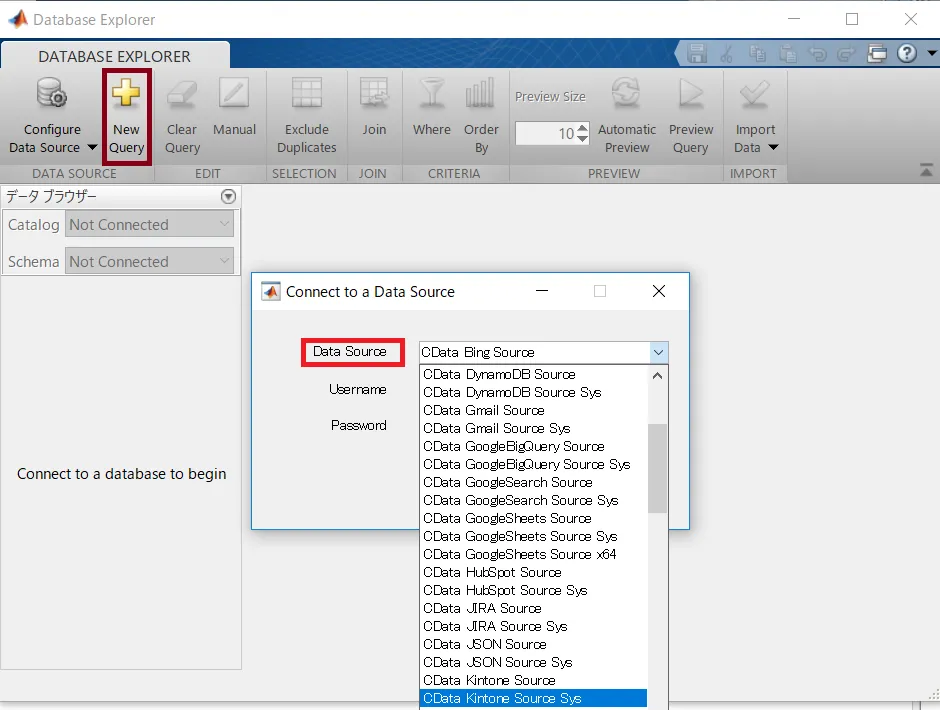This screenshot has height=710, width=940.
Task: Open MATLAB help with the question mark icon
Action: (x=907, y=54)
